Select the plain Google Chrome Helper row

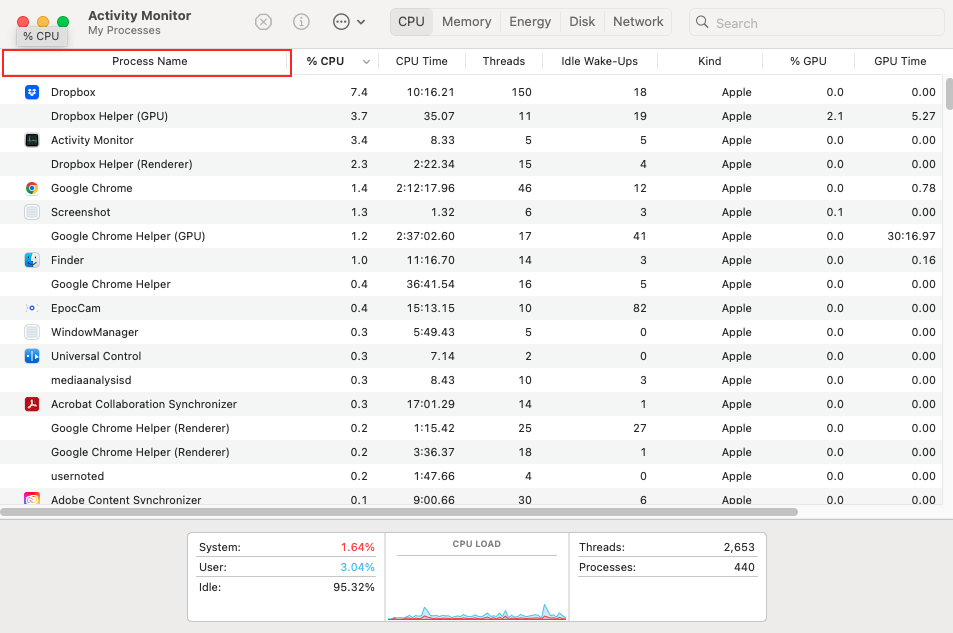[x=472, y=284]
